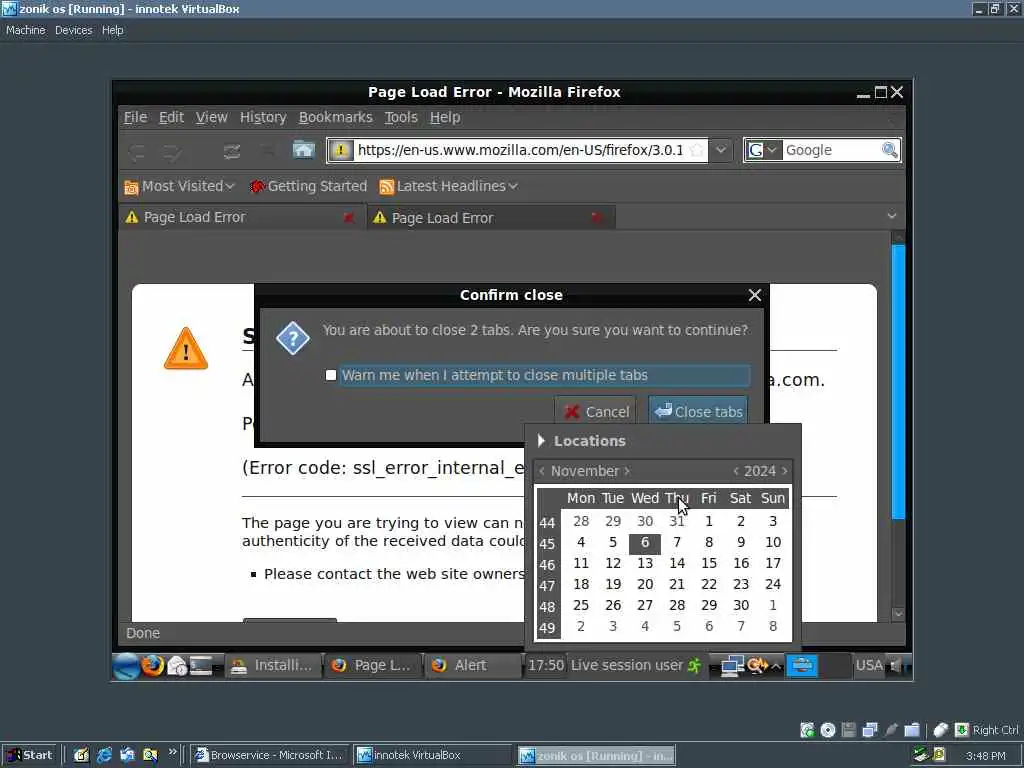Viewport: 1024px width, 768px height.
Task: Go to next year arrow beside 2024
Action: [x=784, y=471]
